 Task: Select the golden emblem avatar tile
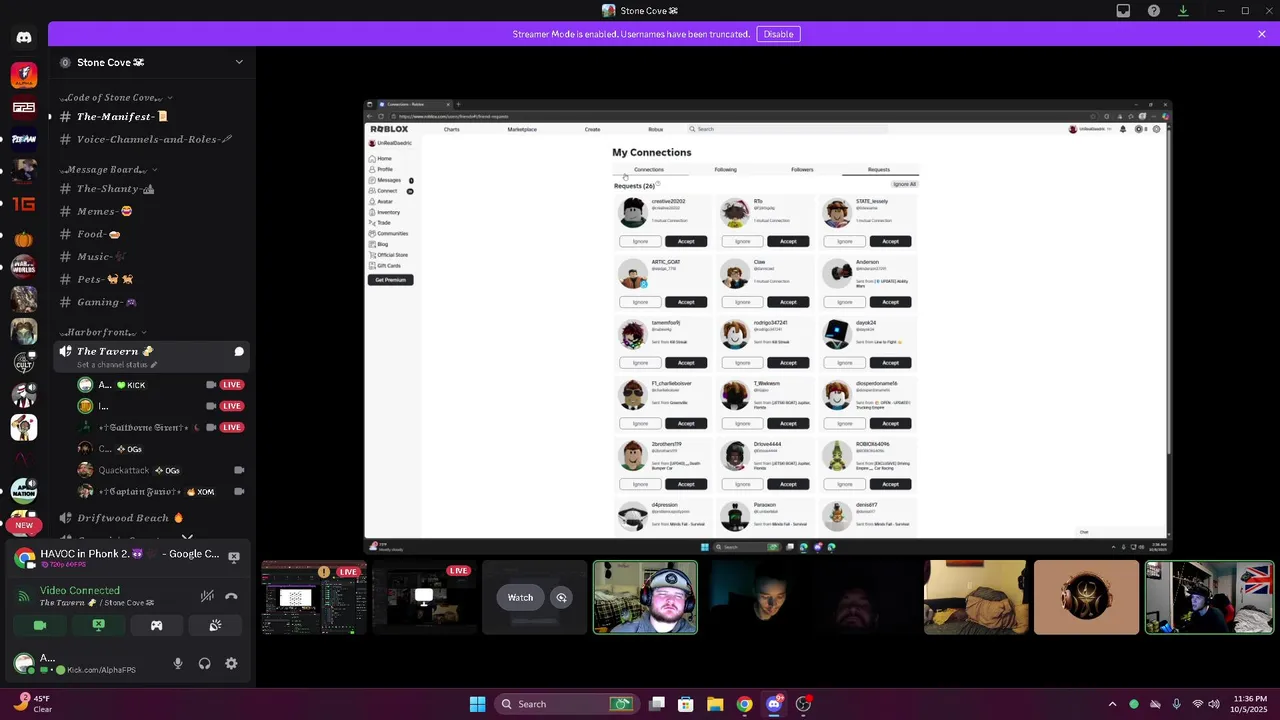pyautogui.click(x=1086, y=598)
